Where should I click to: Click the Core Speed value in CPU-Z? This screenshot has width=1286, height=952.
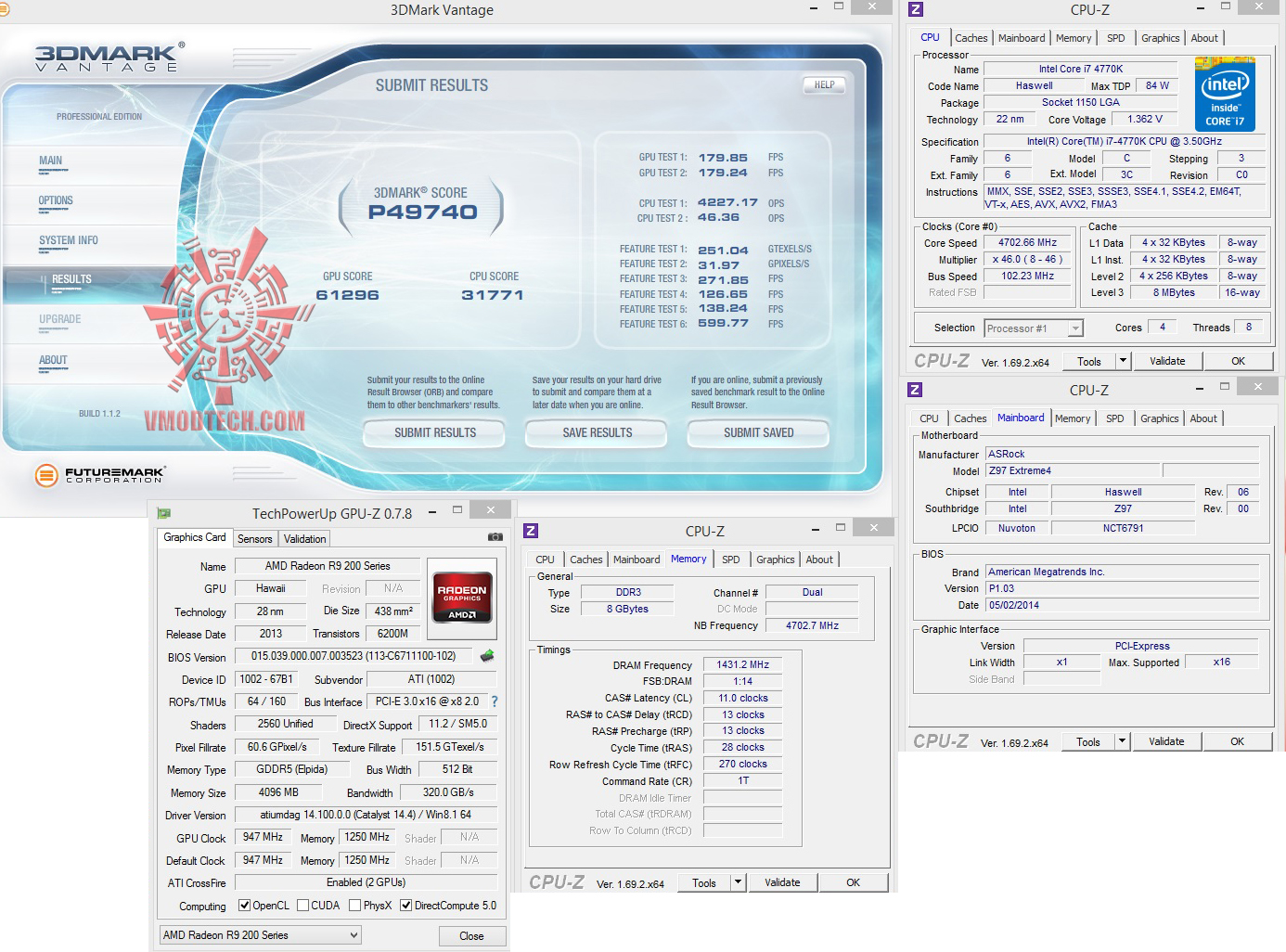1027,242
